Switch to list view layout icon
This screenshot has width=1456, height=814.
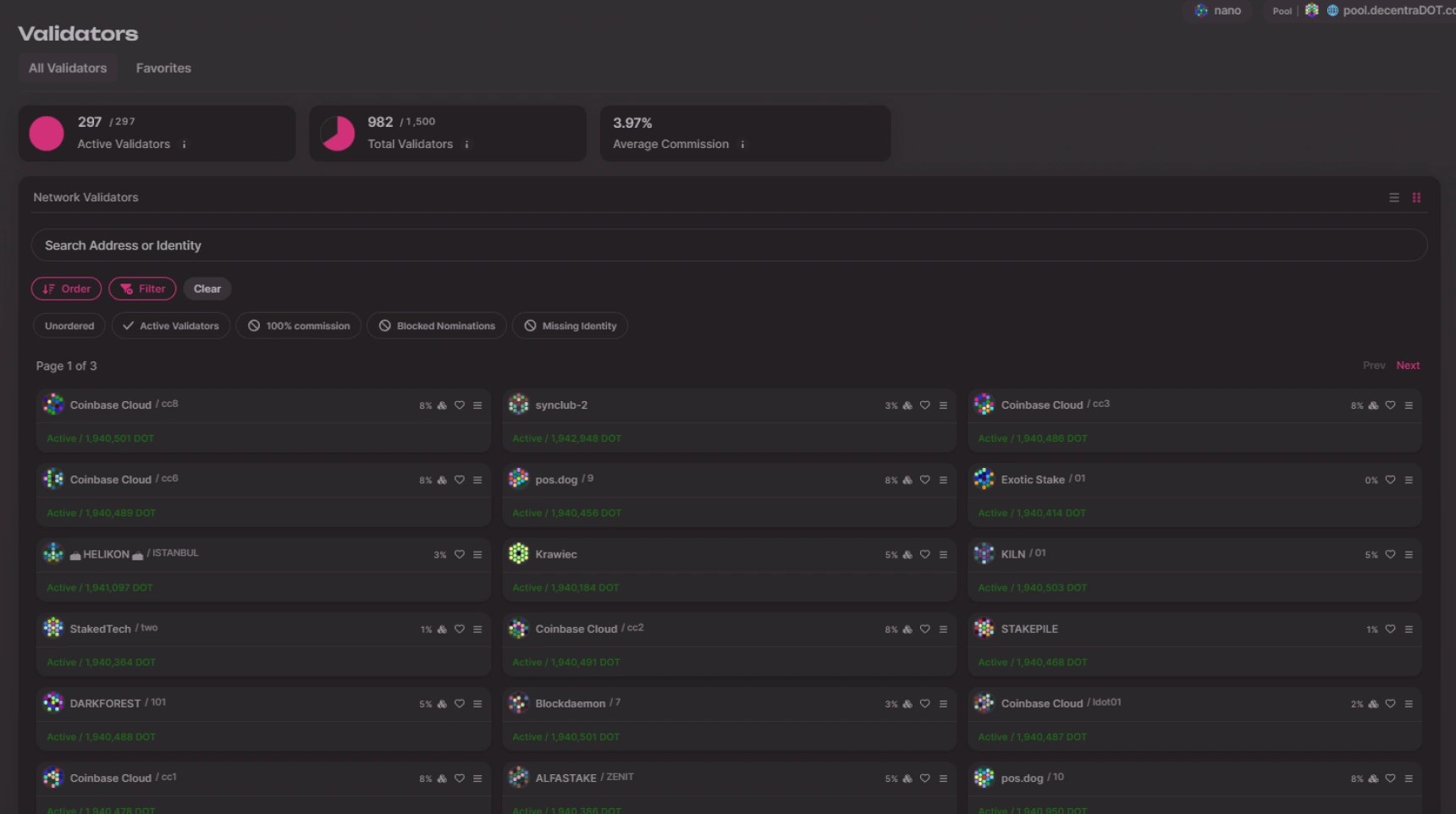point(1394,198)
